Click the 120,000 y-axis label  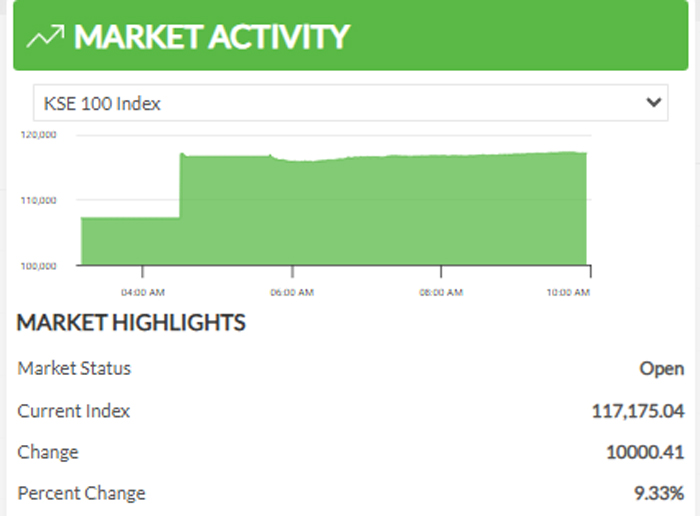pos(38,134)
